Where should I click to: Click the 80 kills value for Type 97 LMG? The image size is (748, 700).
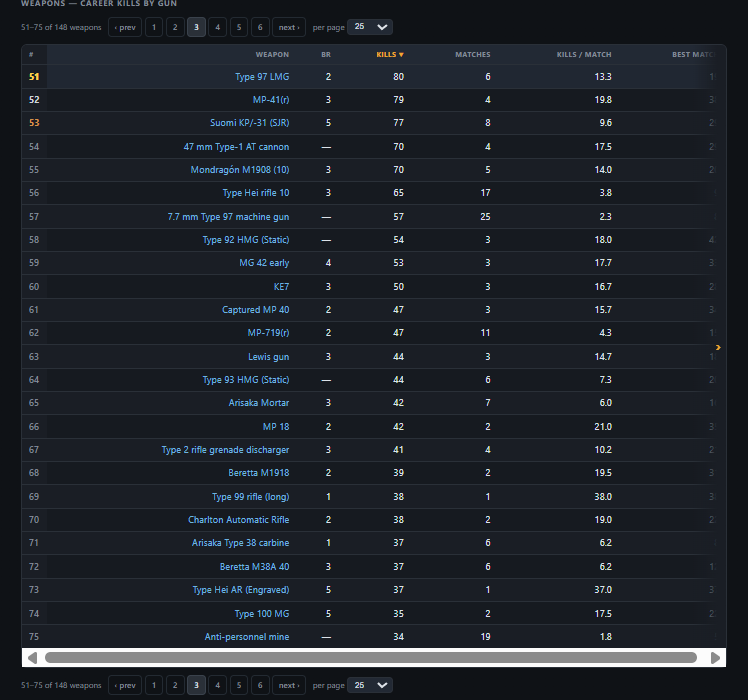(x=398, y=76)
